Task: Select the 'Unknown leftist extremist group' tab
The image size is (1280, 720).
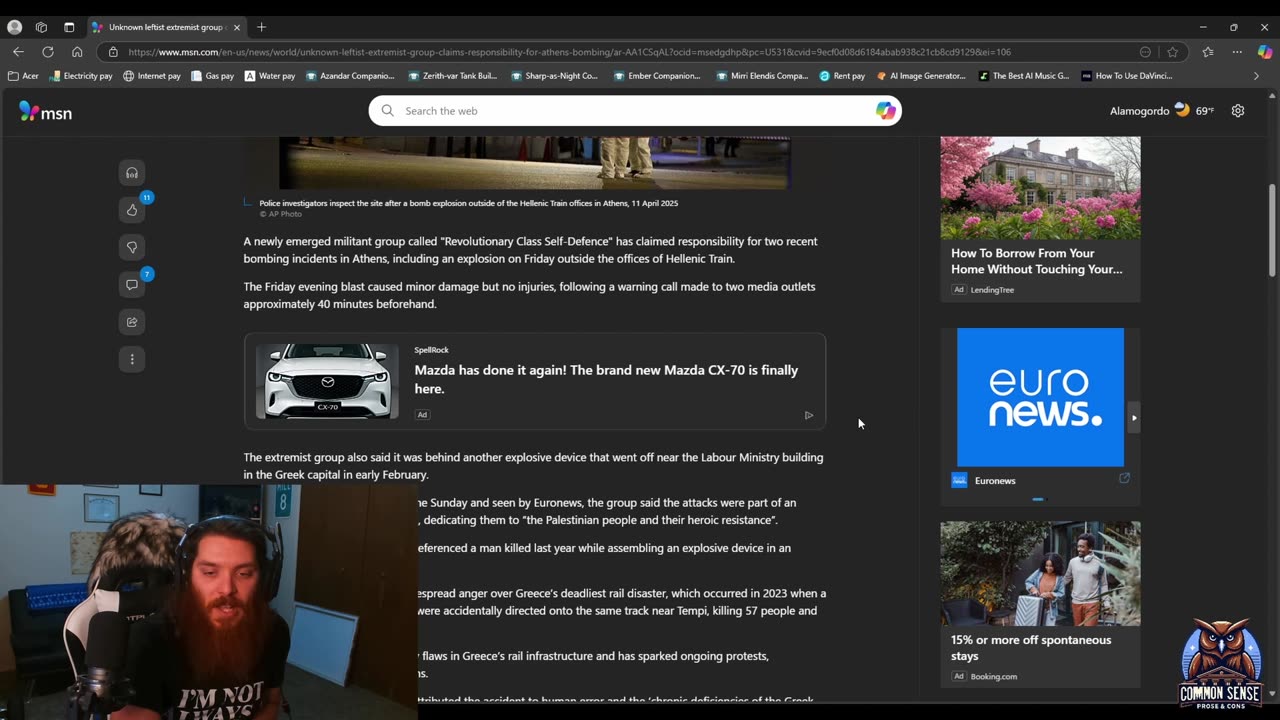Action: [166, 27]
